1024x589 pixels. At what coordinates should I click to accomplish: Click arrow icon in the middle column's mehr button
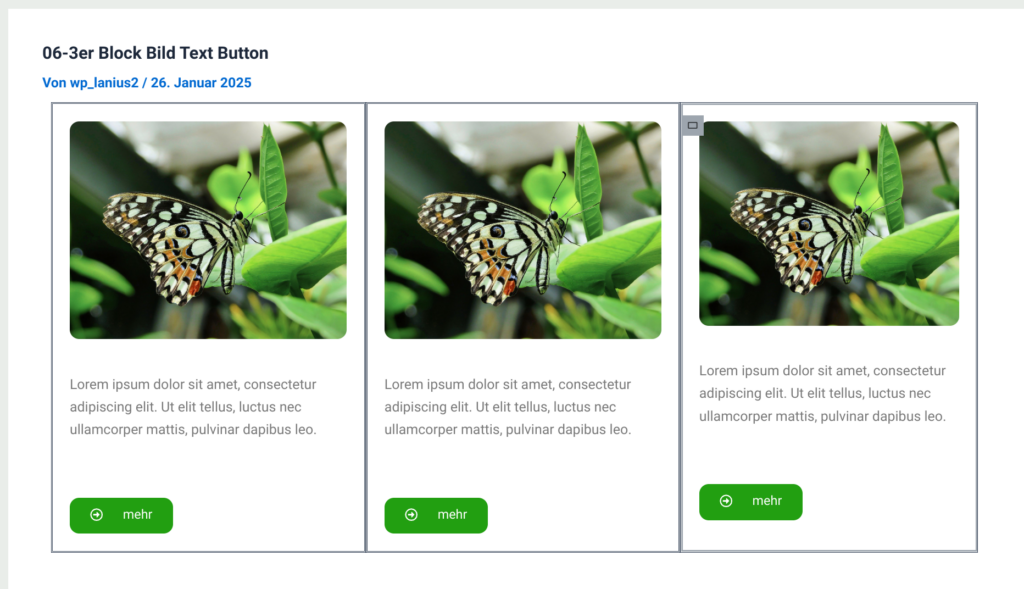pos(411,515)
